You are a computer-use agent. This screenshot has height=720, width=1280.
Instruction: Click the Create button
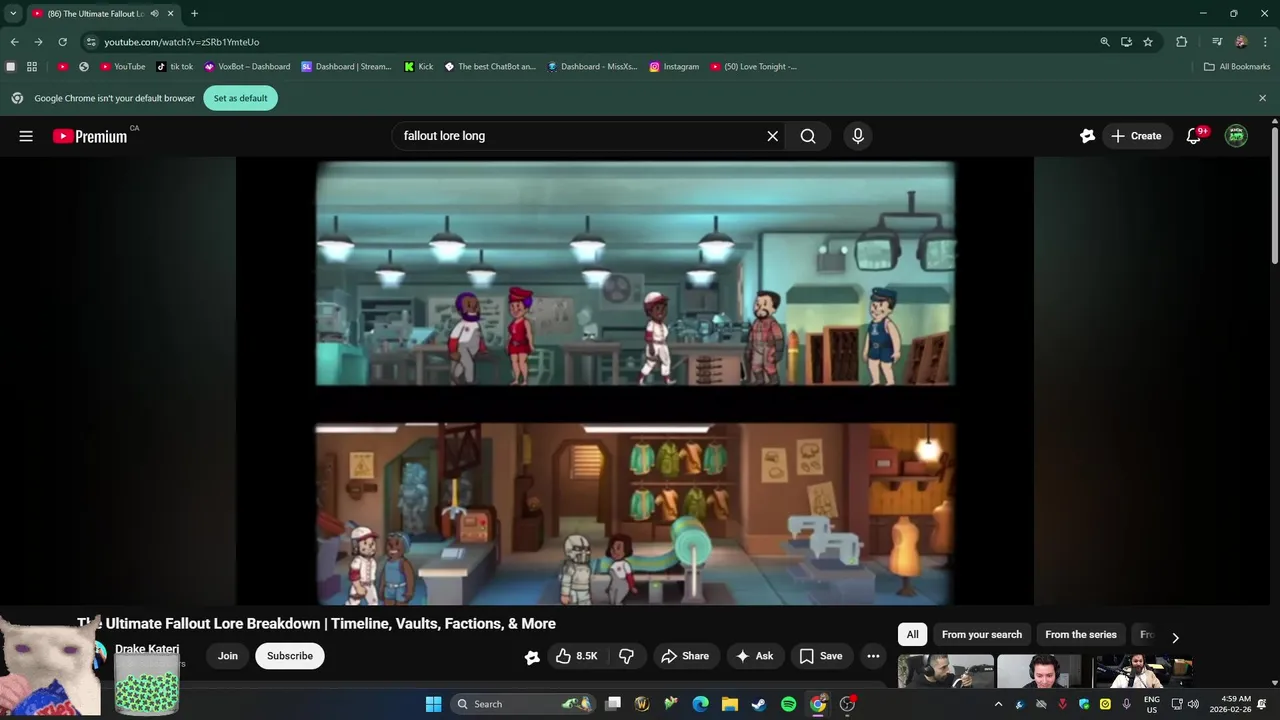tap(1137, 136)
